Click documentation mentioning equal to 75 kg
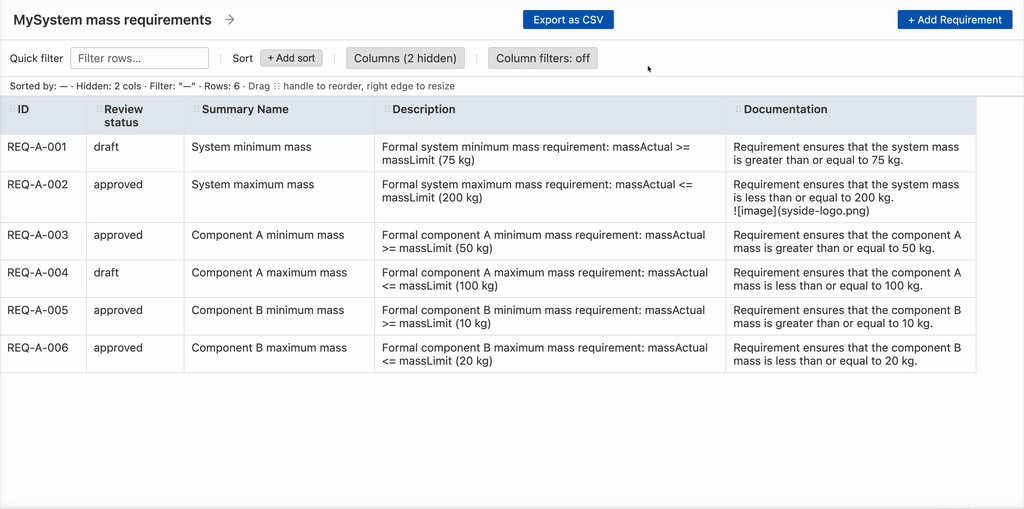Viewport: 1024px width, 509px height. [851, 154]
